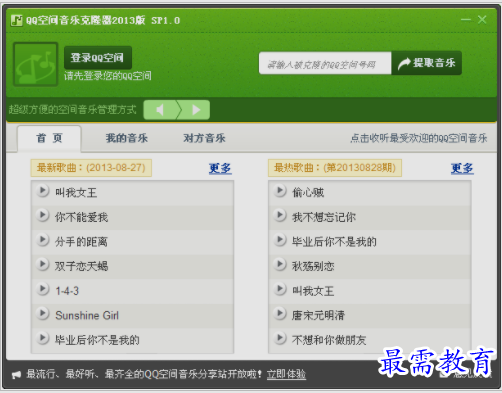Image resolution: width=502 pixels, height=393 pixels.
Task: Select song title 双子恋天蝎
Action: tap(82, 266)
